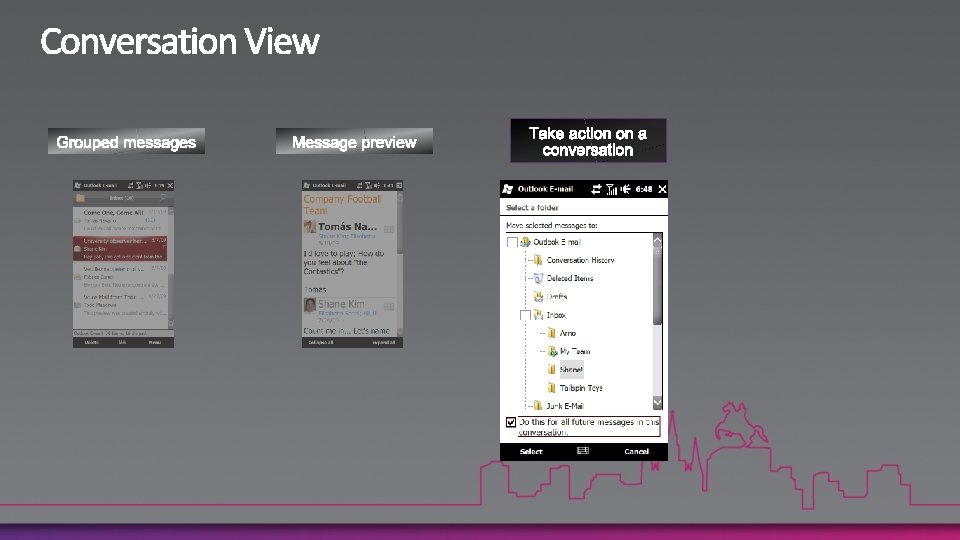Select the Amo subfolder

568,333
